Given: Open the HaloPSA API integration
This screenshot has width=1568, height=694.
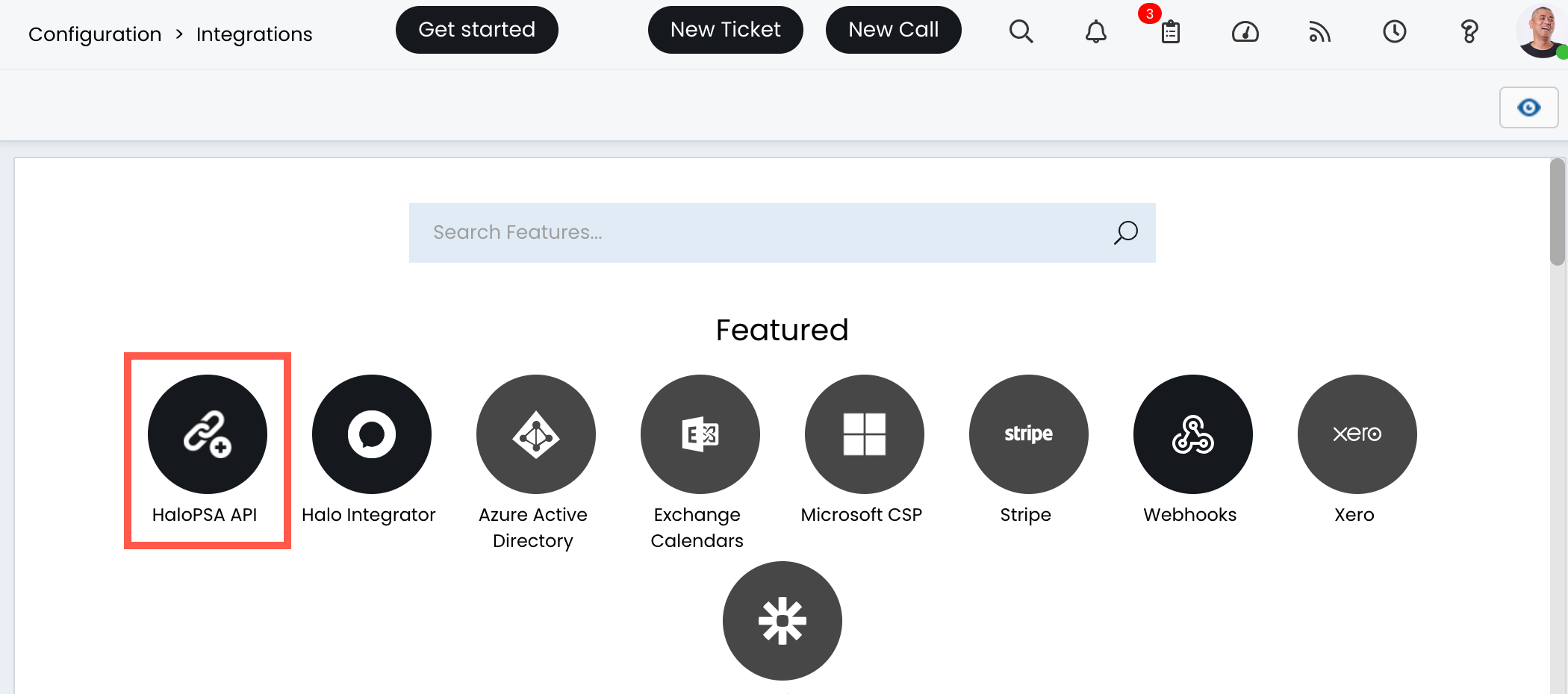Looking at the screenshot, I should (x=207, y=434).
